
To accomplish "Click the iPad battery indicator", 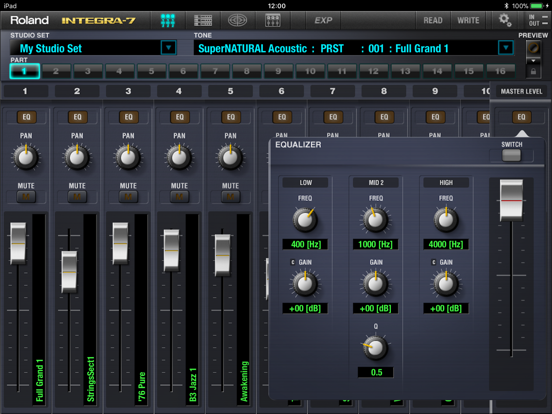I will [537, 6].
